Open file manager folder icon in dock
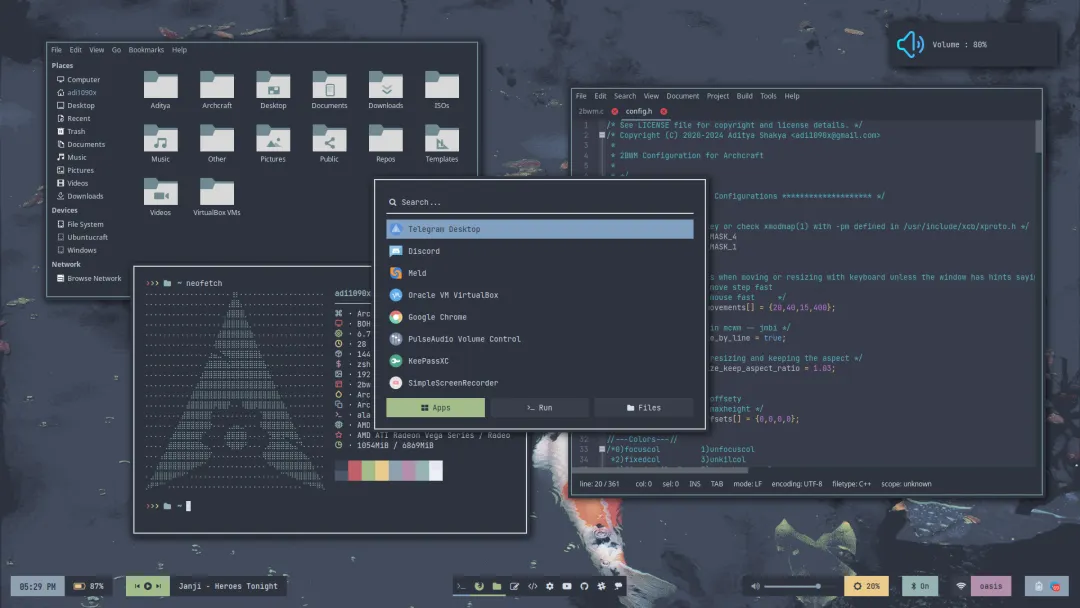The height and width of the screenshot is (608, 1080). point(497,586)
